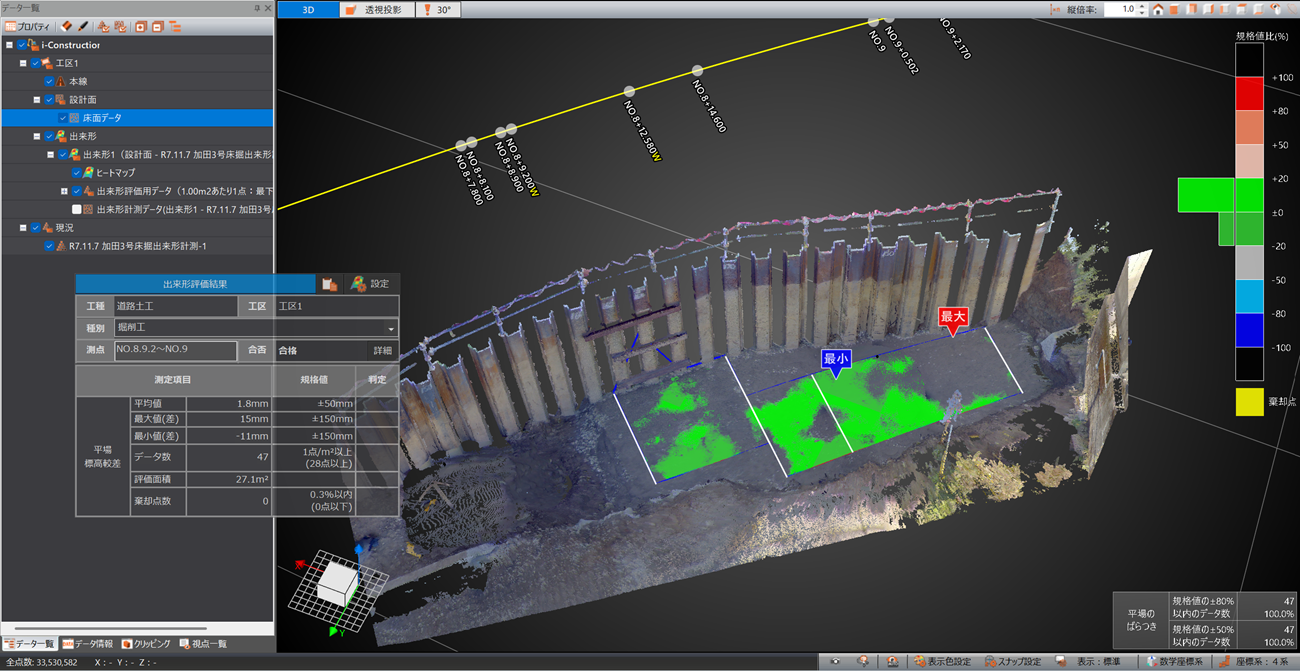This screenshot has width=1300, height=671.
Task: Enable the 出来形計測データ checkbox
Action: point(76,209)
